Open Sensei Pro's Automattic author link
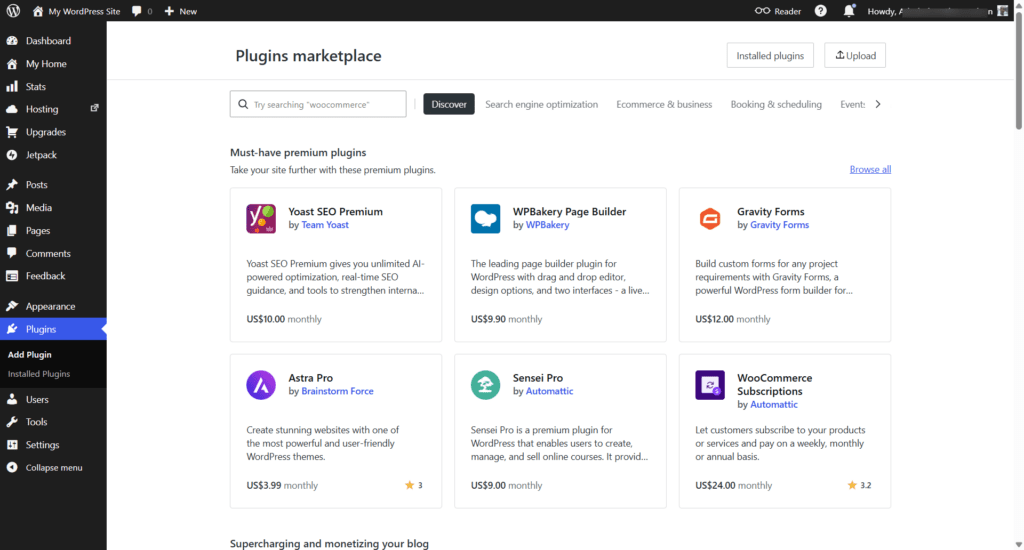 pos(549,391)
